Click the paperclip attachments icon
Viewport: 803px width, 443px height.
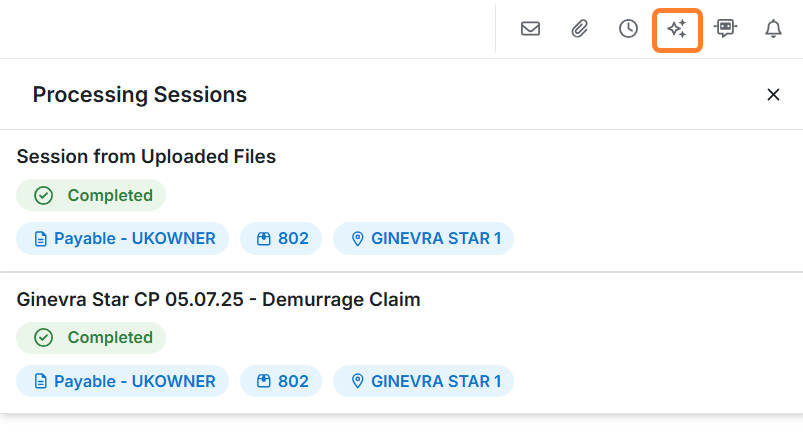[579, 29]
